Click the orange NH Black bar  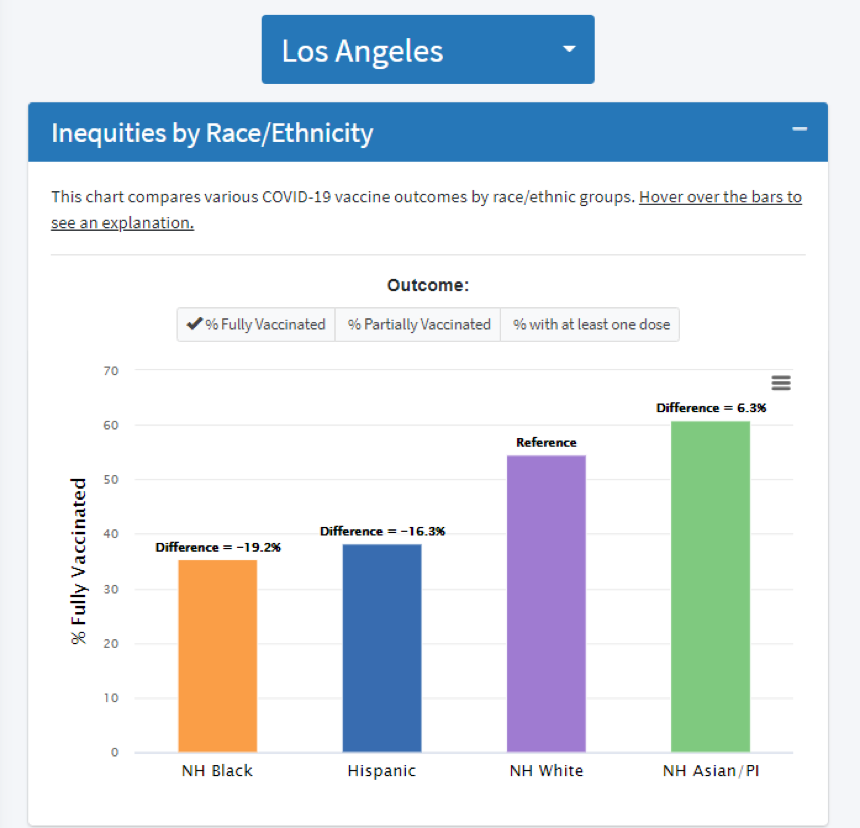pyautogui.click(x=217, y=650)
